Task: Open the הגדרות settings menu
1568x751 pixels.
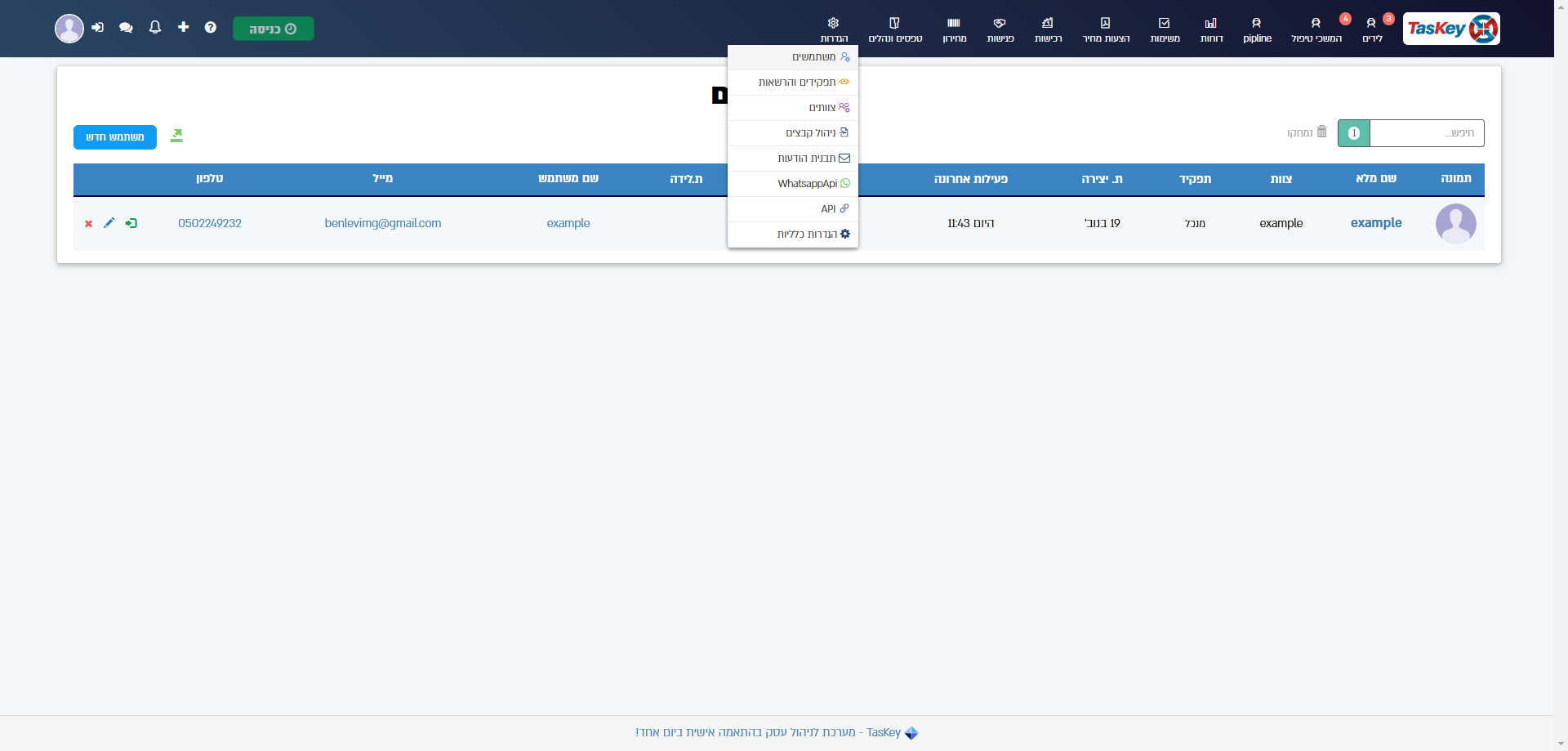Action: coord(833,29)
